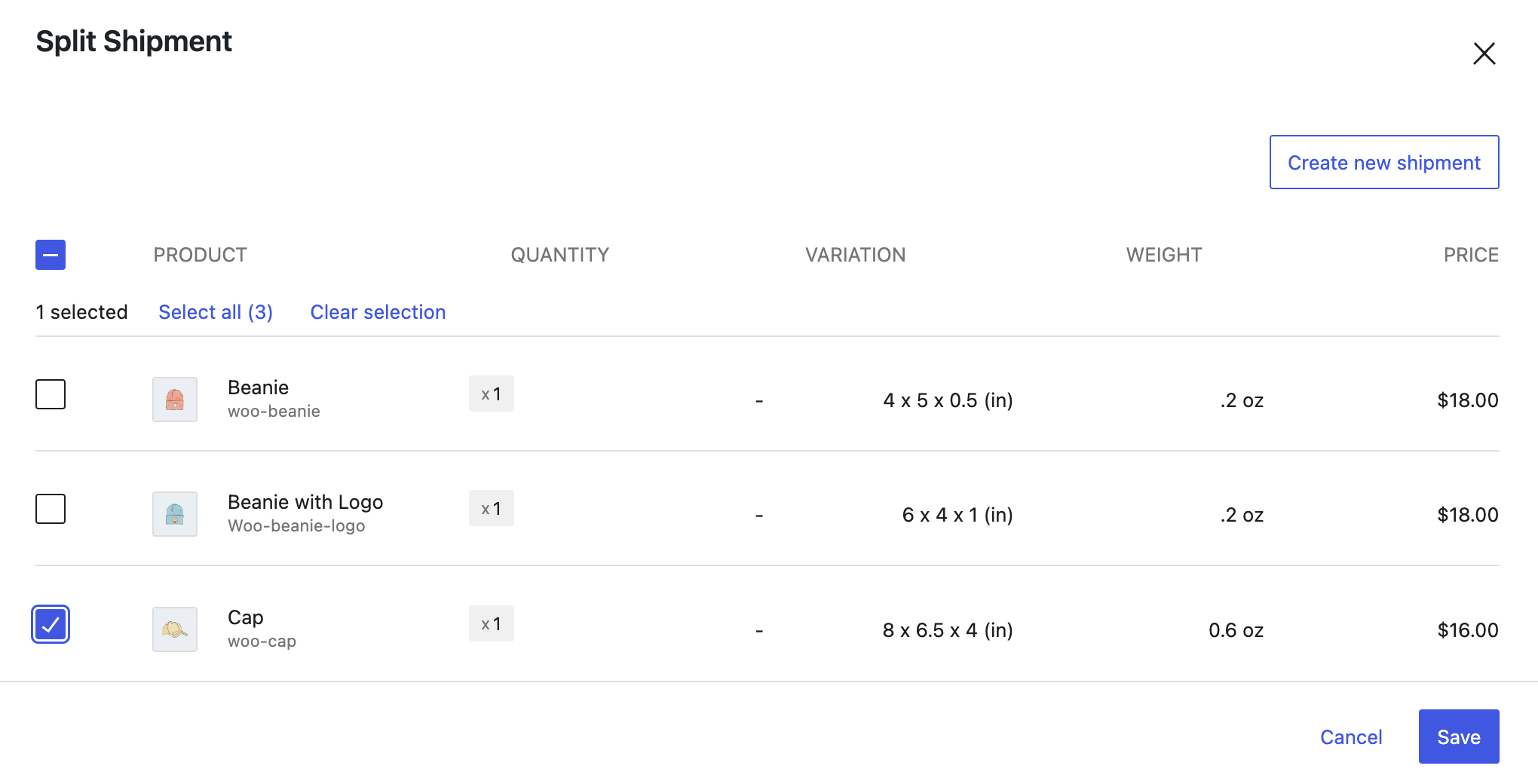This screenshot has height=784, width=1538.
Task: Select all 3 products
Action: (x=216, y=311)
